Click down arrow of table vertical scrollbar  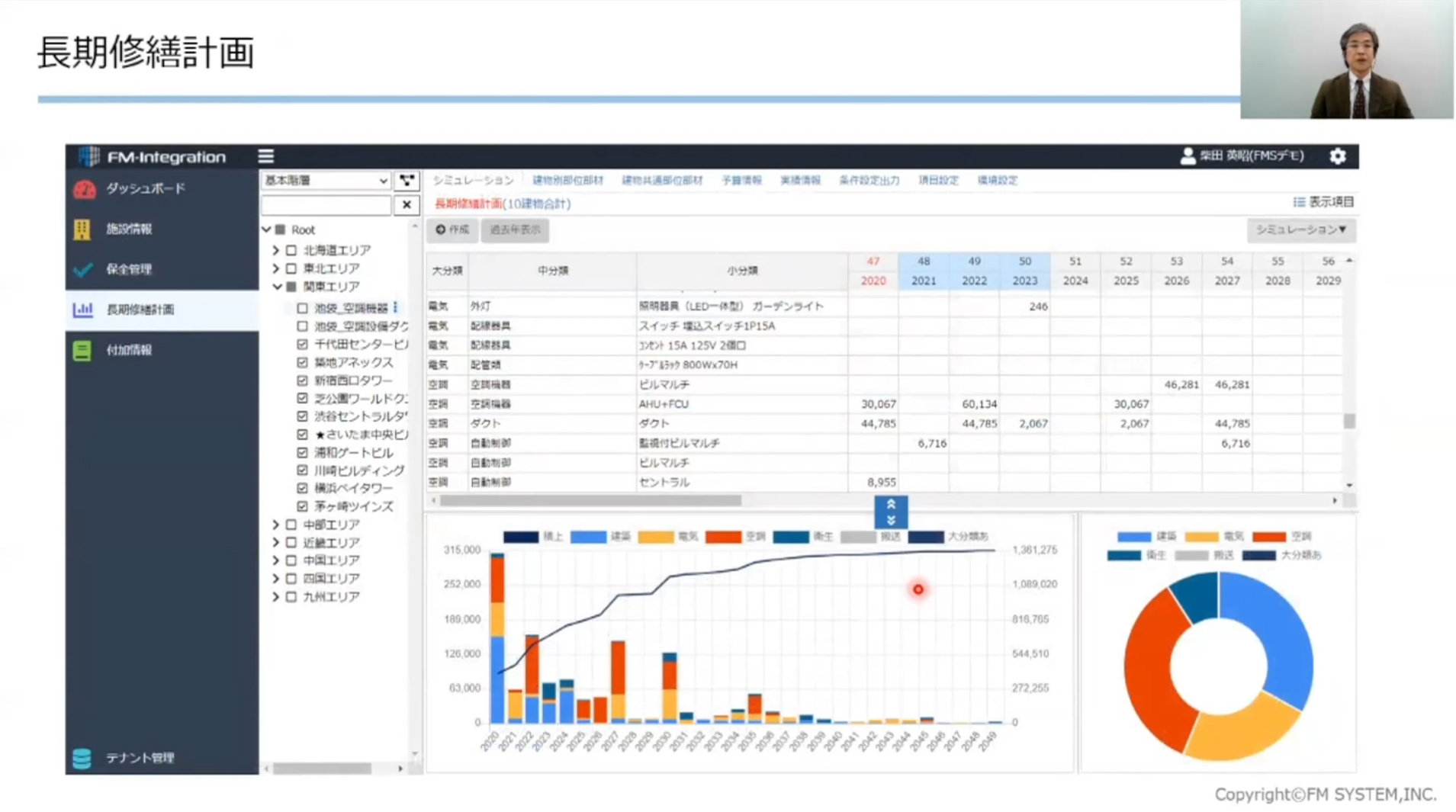click(1349, 486)
